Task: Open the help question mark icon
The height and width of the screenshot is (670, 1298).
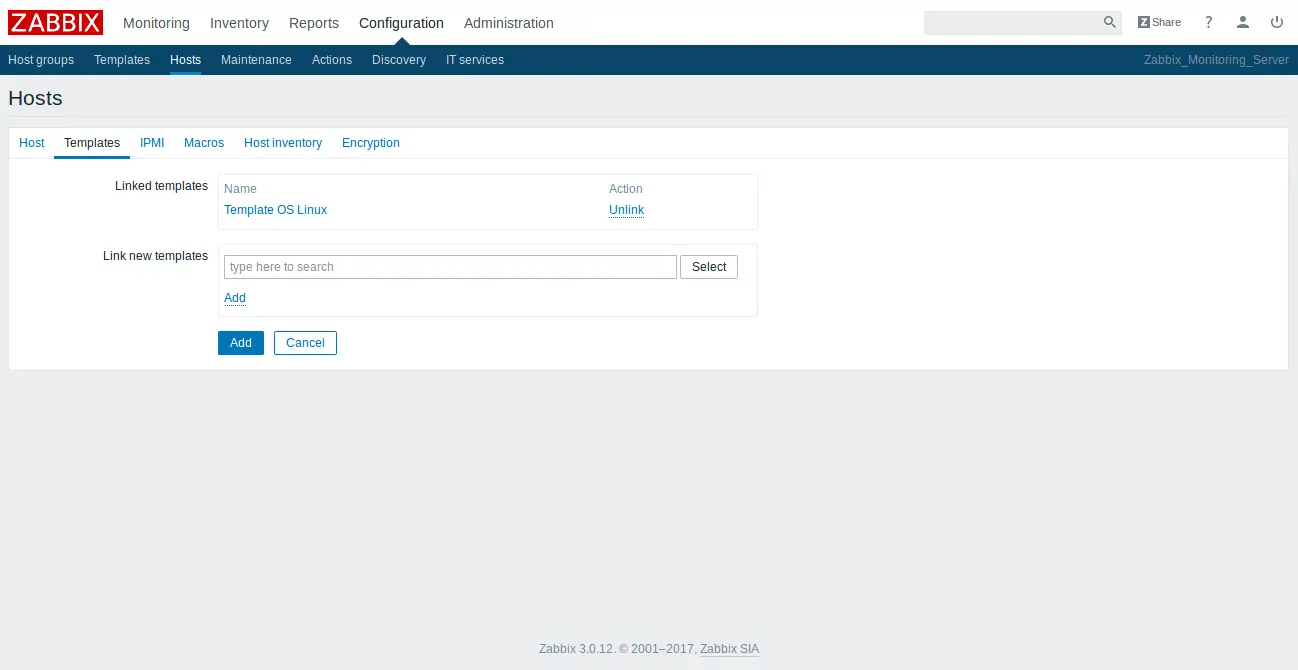Action: click(x=1209, y=22)
